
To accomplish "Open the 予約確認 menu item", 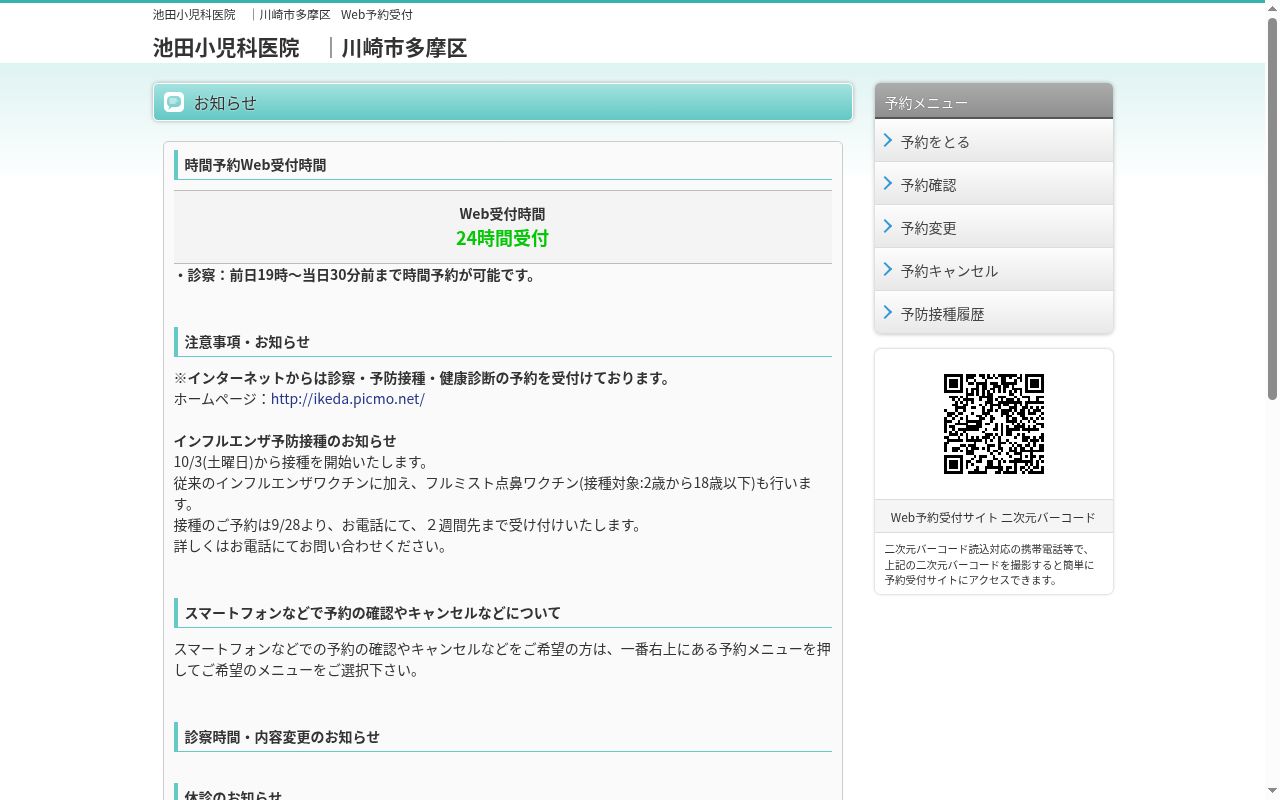I will 994,184.
